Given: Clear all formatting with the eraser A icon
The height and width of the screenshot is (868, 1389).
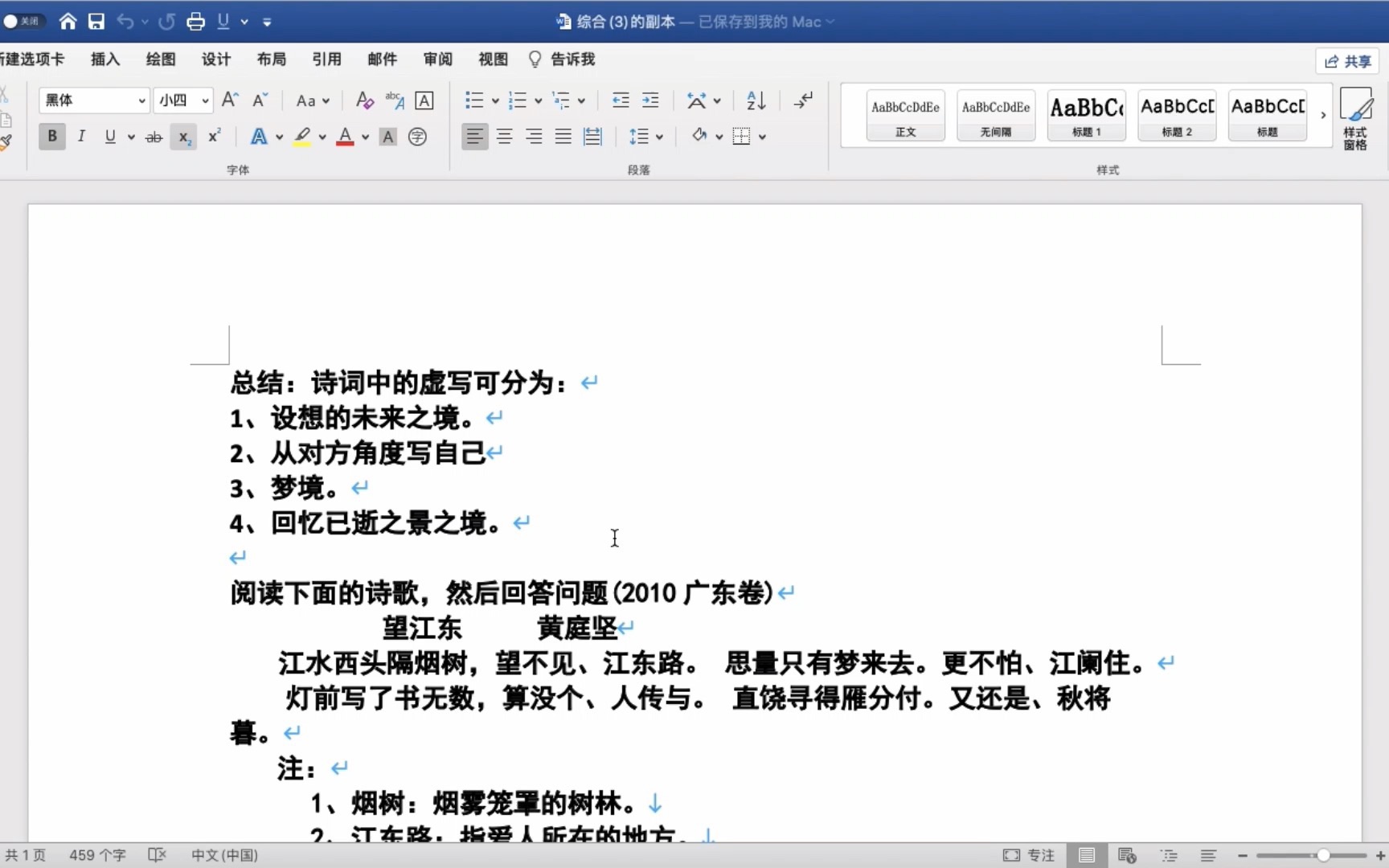Looking at the screenshot, I should [x=364, y=100].
